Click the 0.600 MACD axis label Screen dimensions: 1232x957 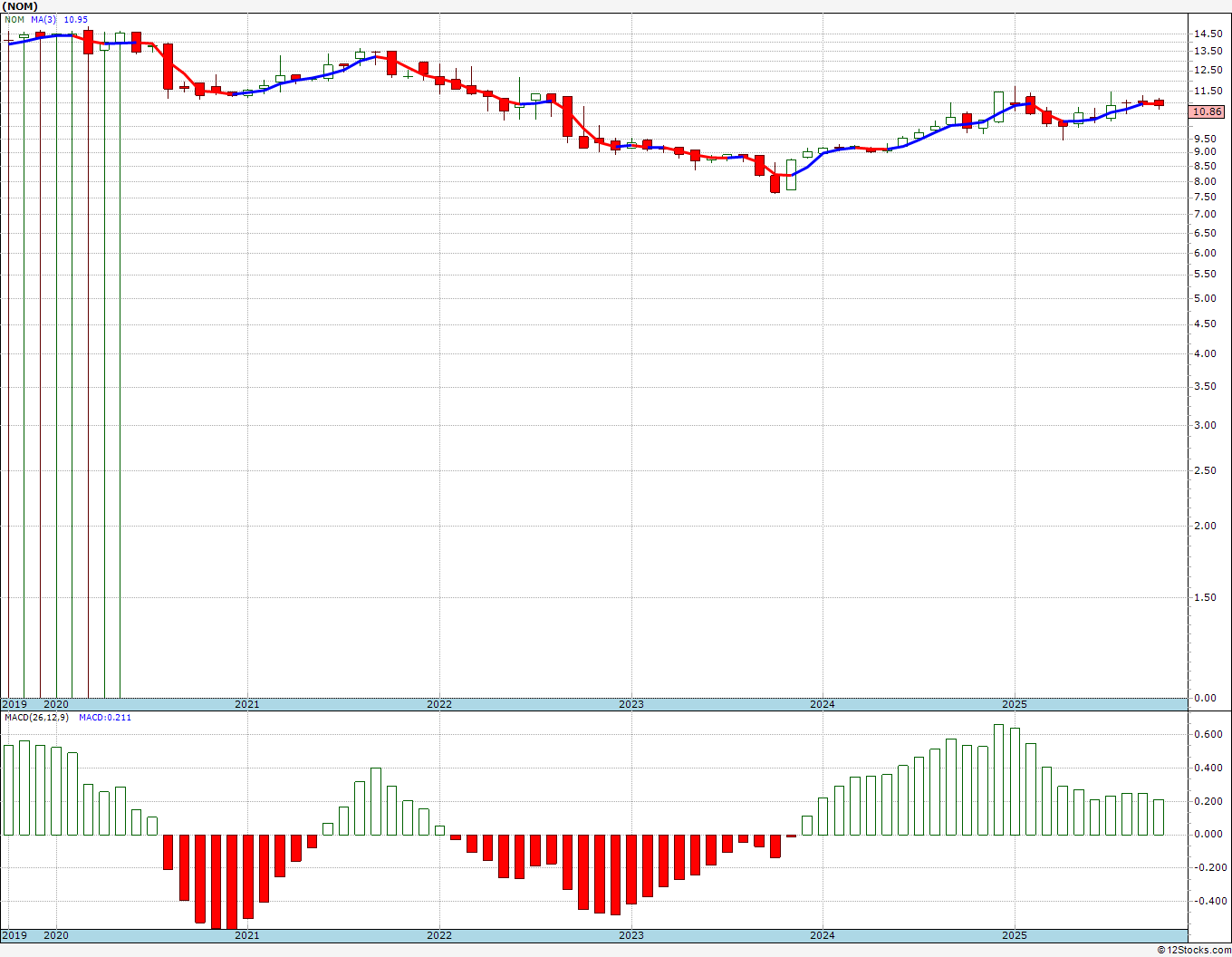click(x=1207, y=734)
